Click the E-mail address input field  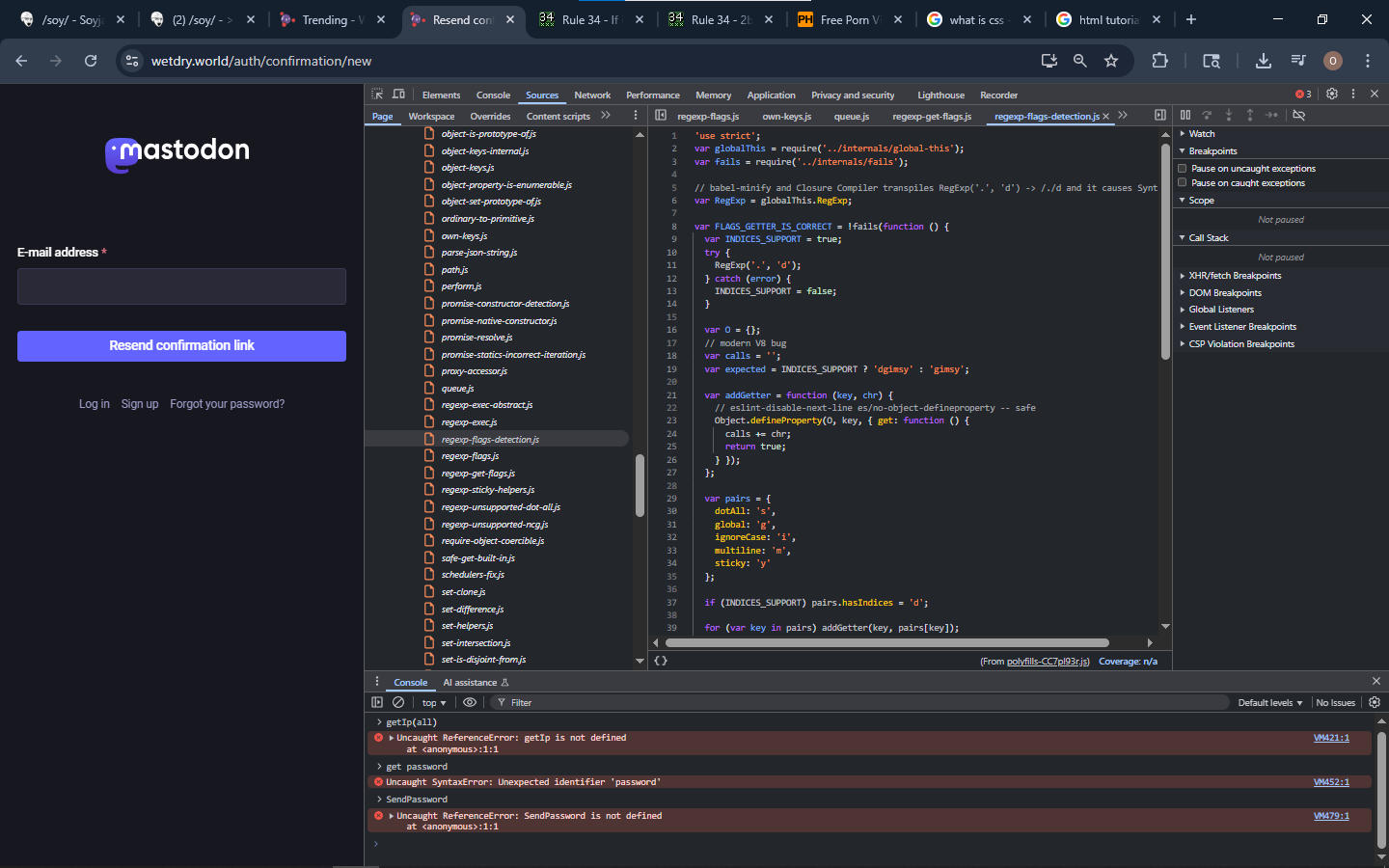(x=181, y=286)
